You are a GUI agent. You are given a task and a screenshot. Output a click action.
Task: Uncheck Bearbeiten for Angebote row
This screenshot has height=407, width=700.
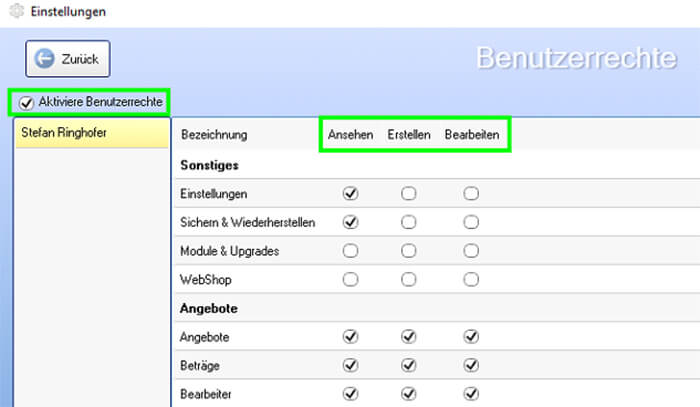tap(471, 336)
